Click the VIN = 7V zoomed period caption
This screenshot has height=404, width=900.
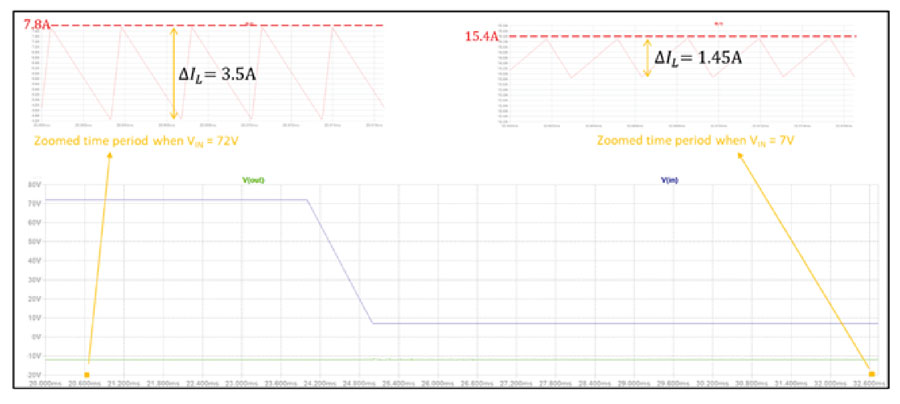click(x=695, y=140)
